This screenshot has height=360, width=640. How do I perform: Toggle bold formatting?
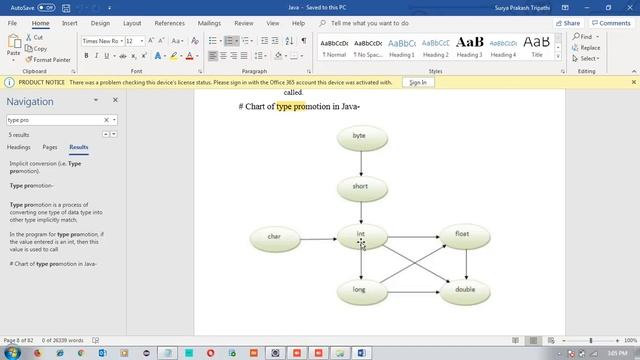coord(86,56)
